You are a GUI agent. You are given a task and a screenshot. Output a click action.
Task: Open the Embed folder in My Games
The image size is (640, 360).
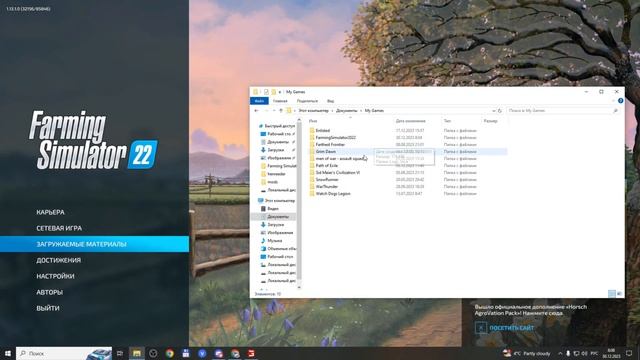point(322,131)
